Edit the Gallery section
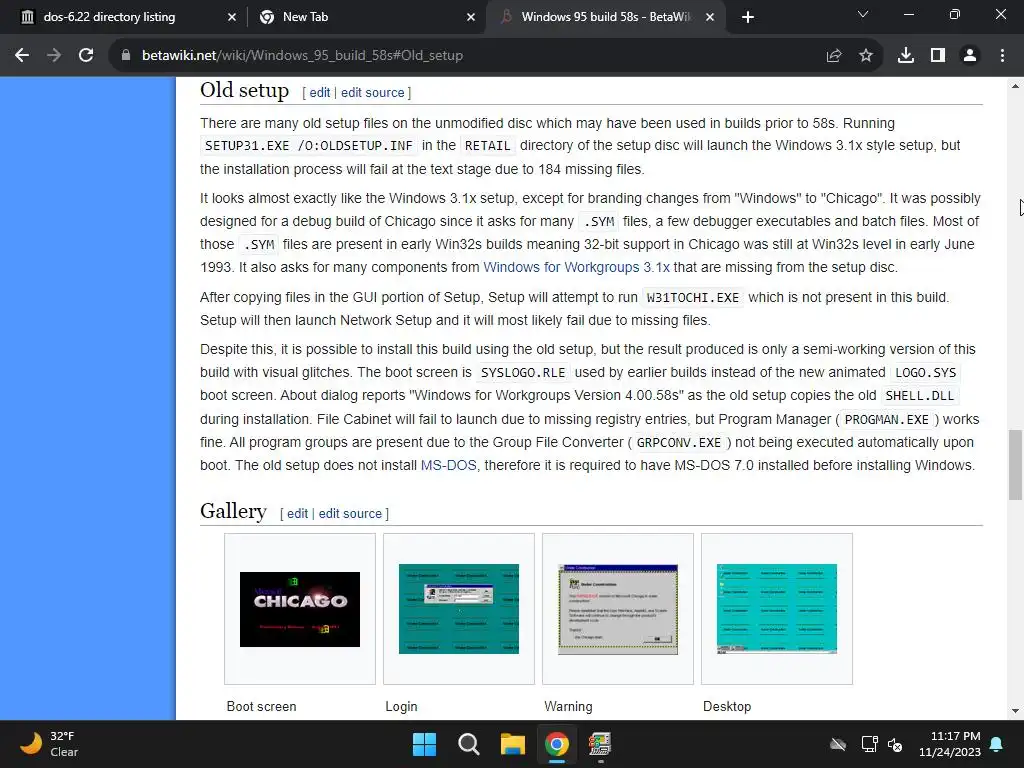Screen dimensions: 1024x768 tap(297, 514)
